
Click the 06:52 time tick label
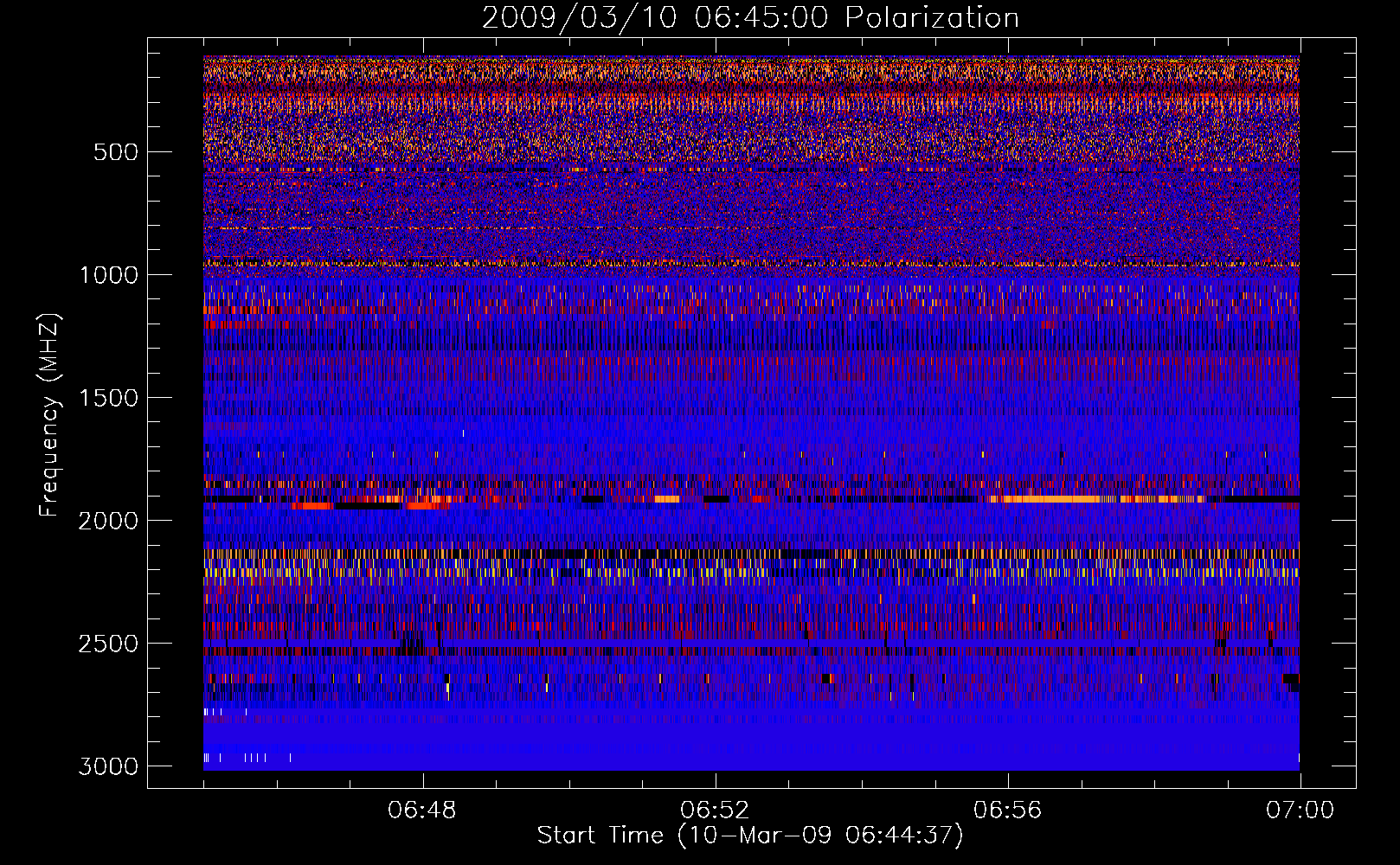(715, 811)
